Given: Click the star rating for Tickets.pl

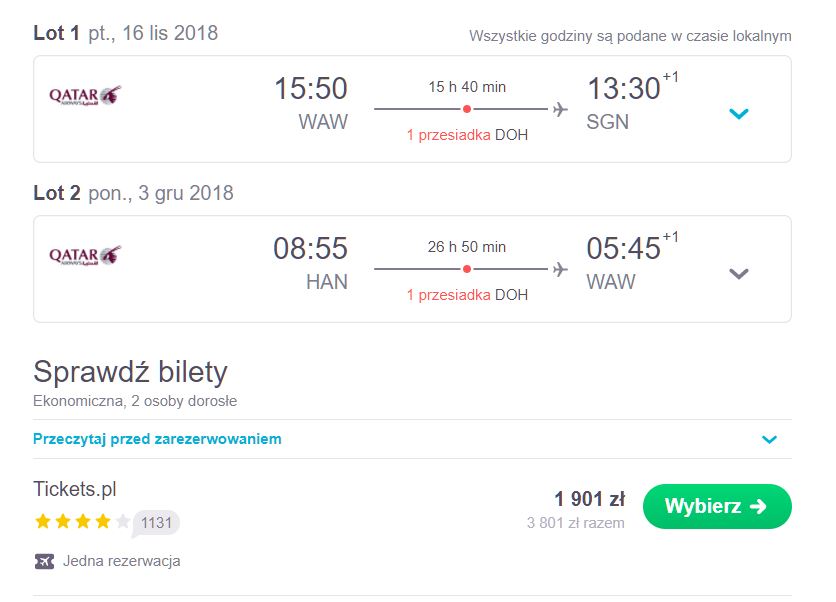Looking at the screenshot, I should [82, 521].
